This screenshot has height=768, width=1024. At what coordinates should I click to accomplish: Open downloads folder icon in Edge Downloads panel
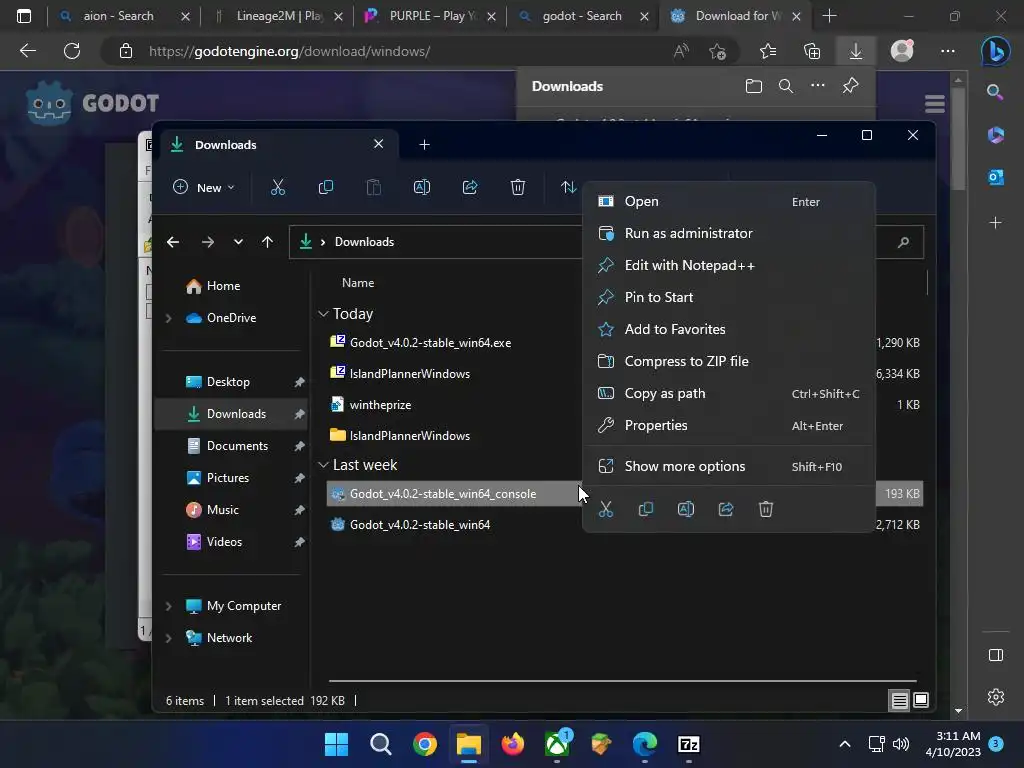point(754,86)
